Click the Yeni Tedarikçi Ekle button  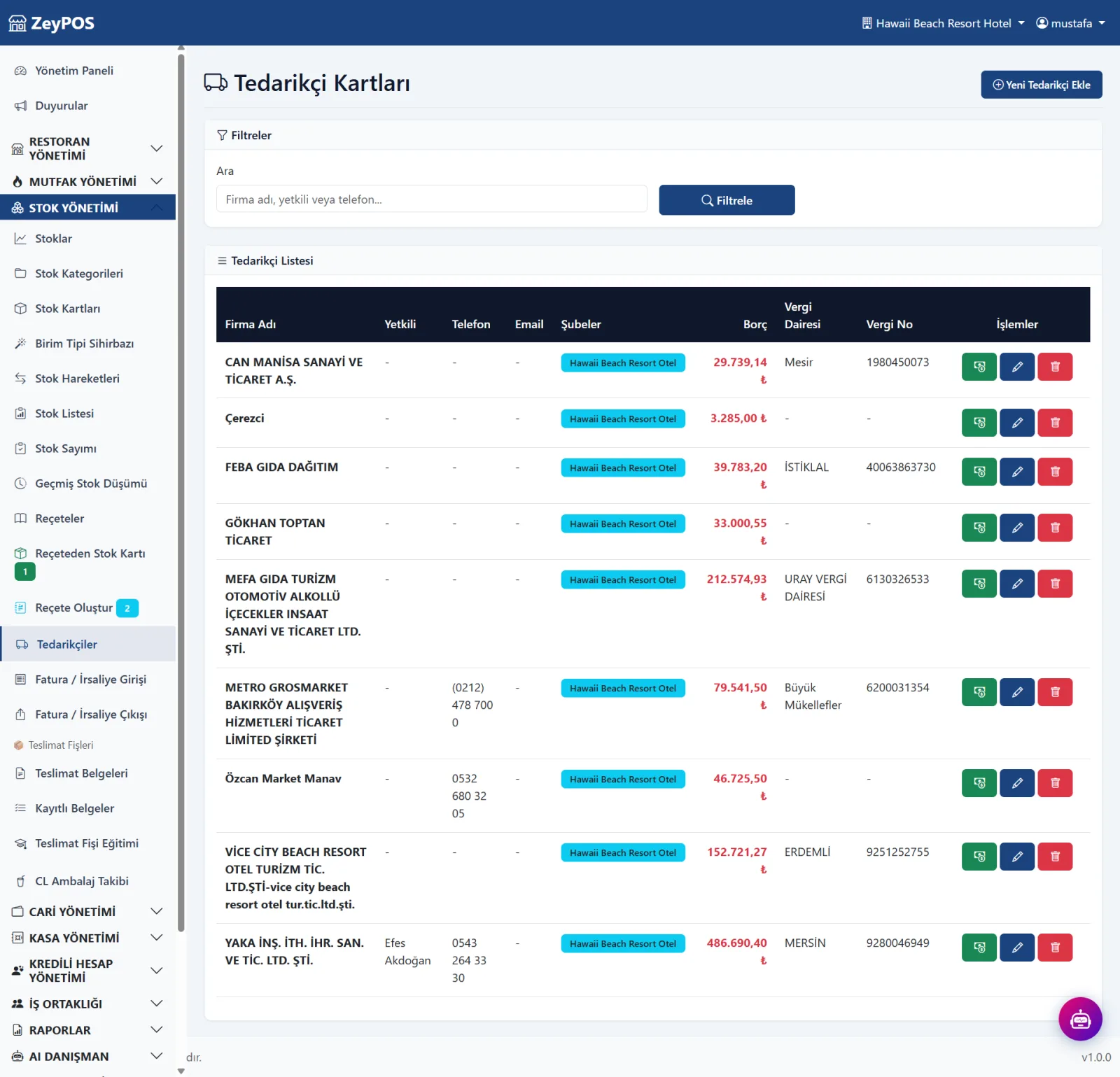[x=1041, y=85]
